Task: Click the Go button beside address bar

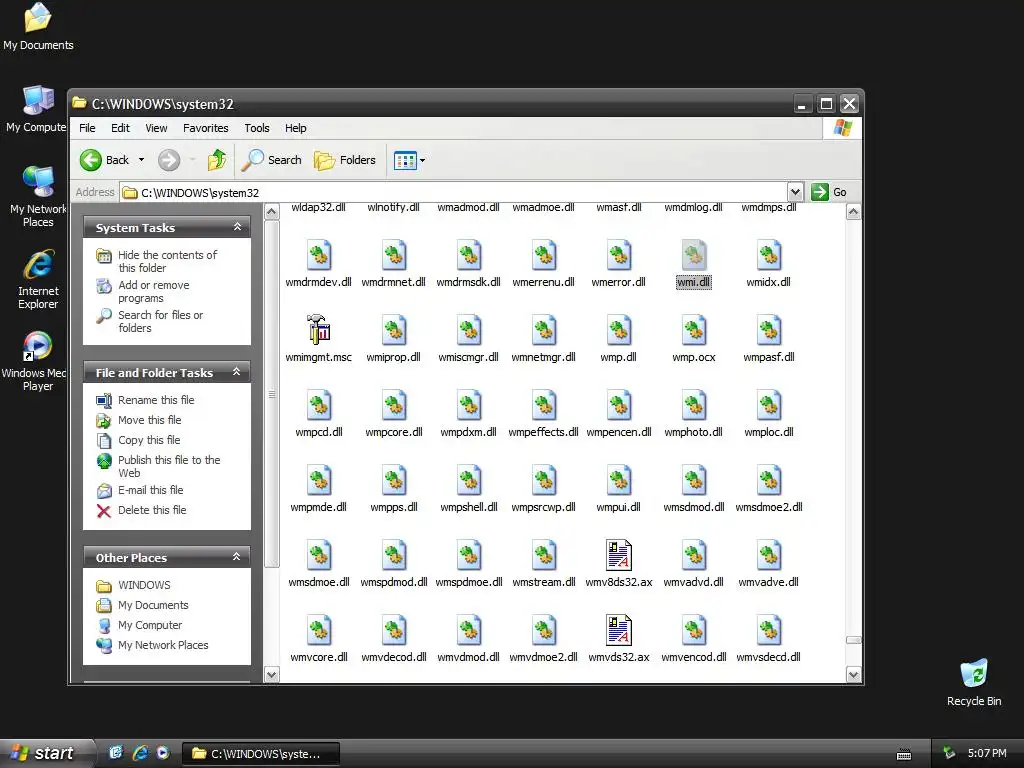Action: [x=829, y=192]
